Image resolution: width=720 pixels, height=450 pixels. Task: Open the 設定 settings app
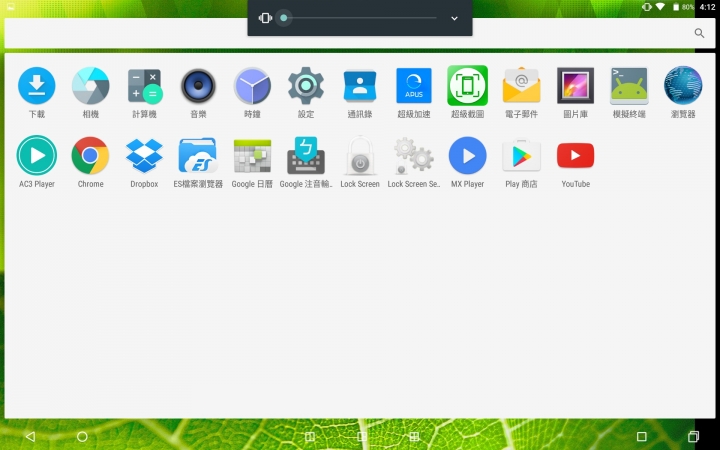coord(306,86)
